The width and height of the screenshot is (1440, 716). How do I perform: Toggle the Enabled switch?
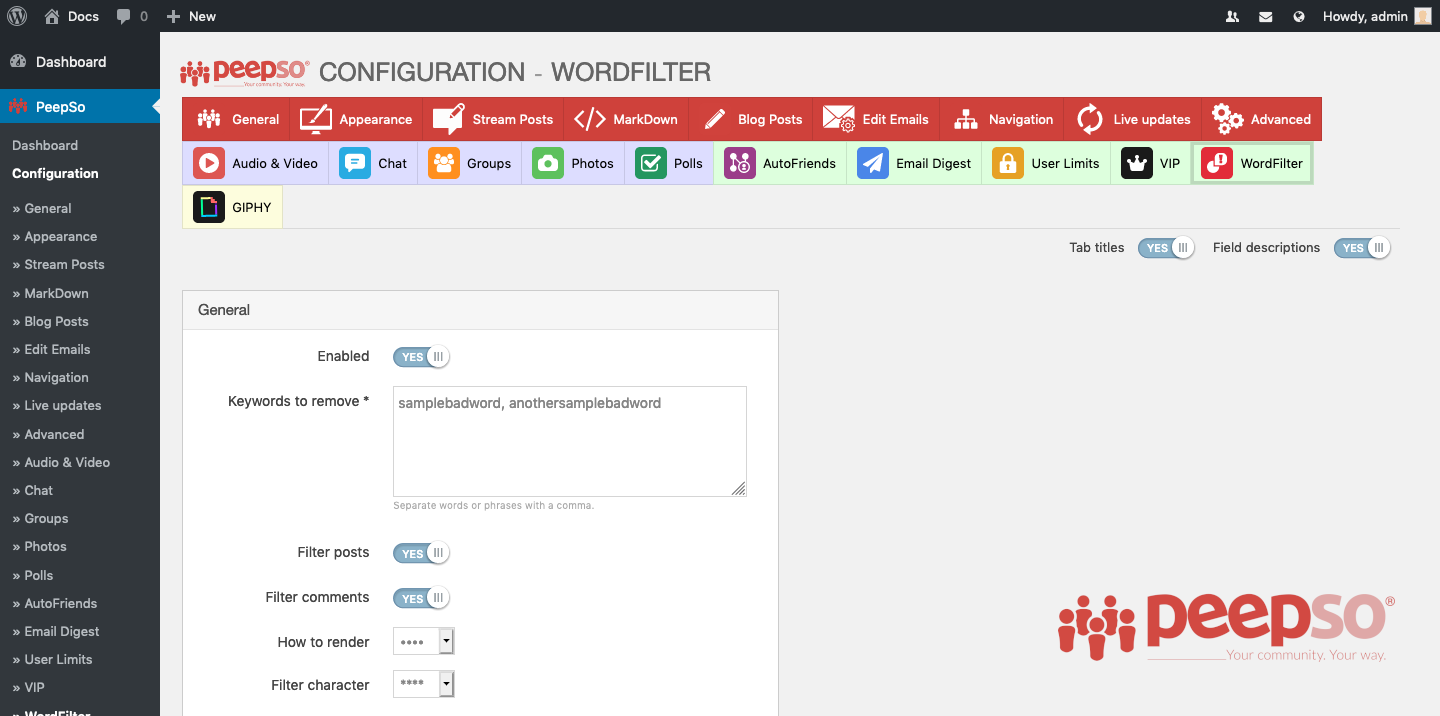(421, 357)
